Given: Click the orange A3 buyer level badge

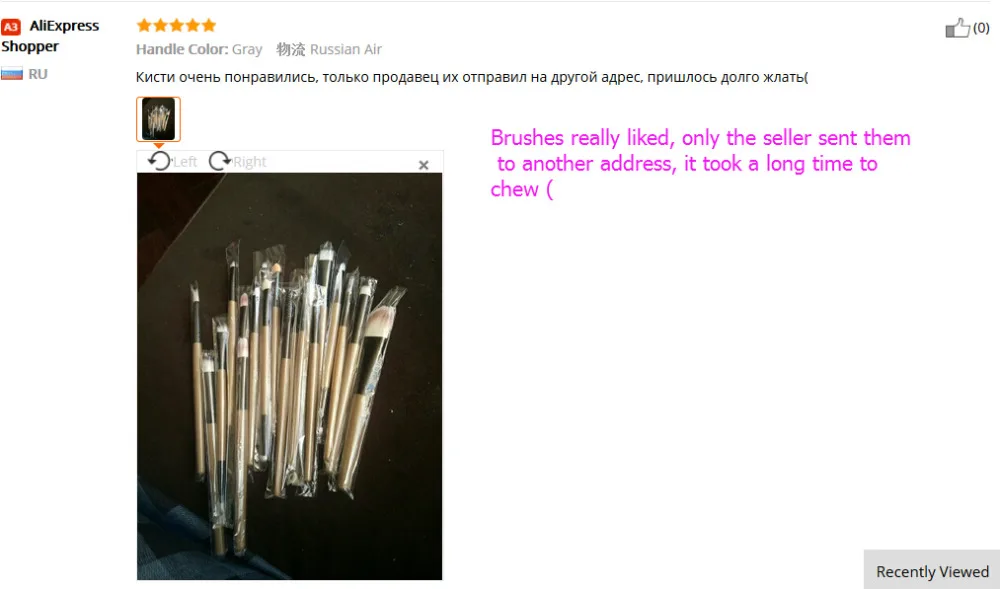Looking at the screenshot, I should [x=11, y=27].
